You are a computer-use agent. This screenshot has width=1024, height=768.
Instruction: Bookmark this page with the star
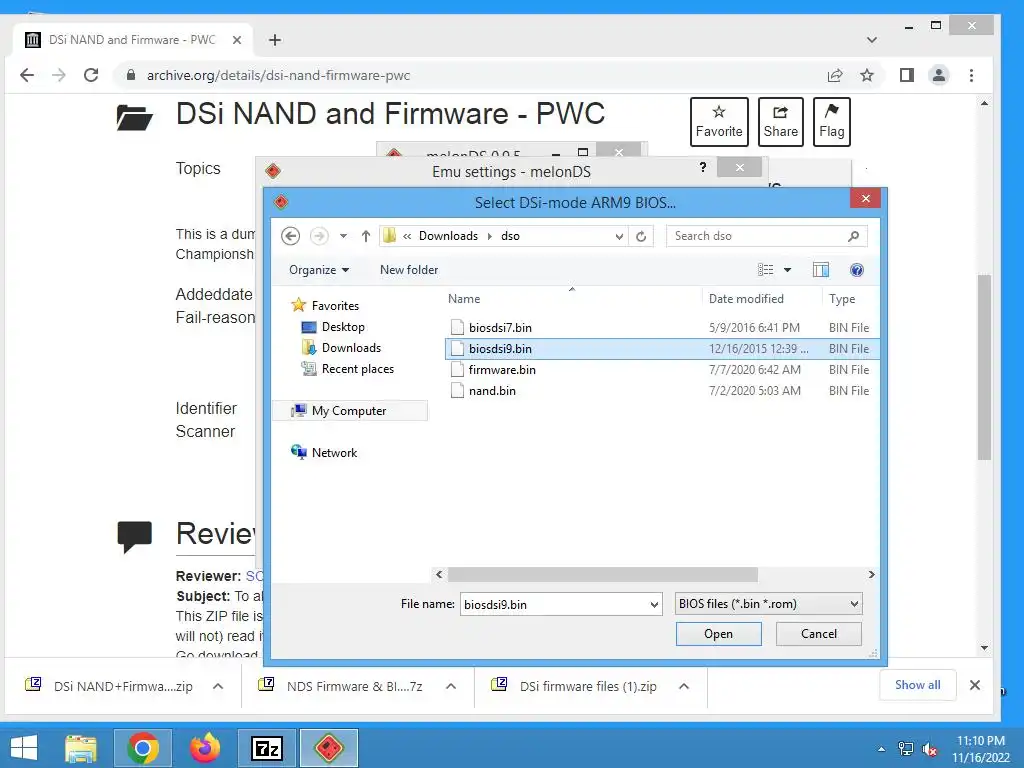pos(867,75)
